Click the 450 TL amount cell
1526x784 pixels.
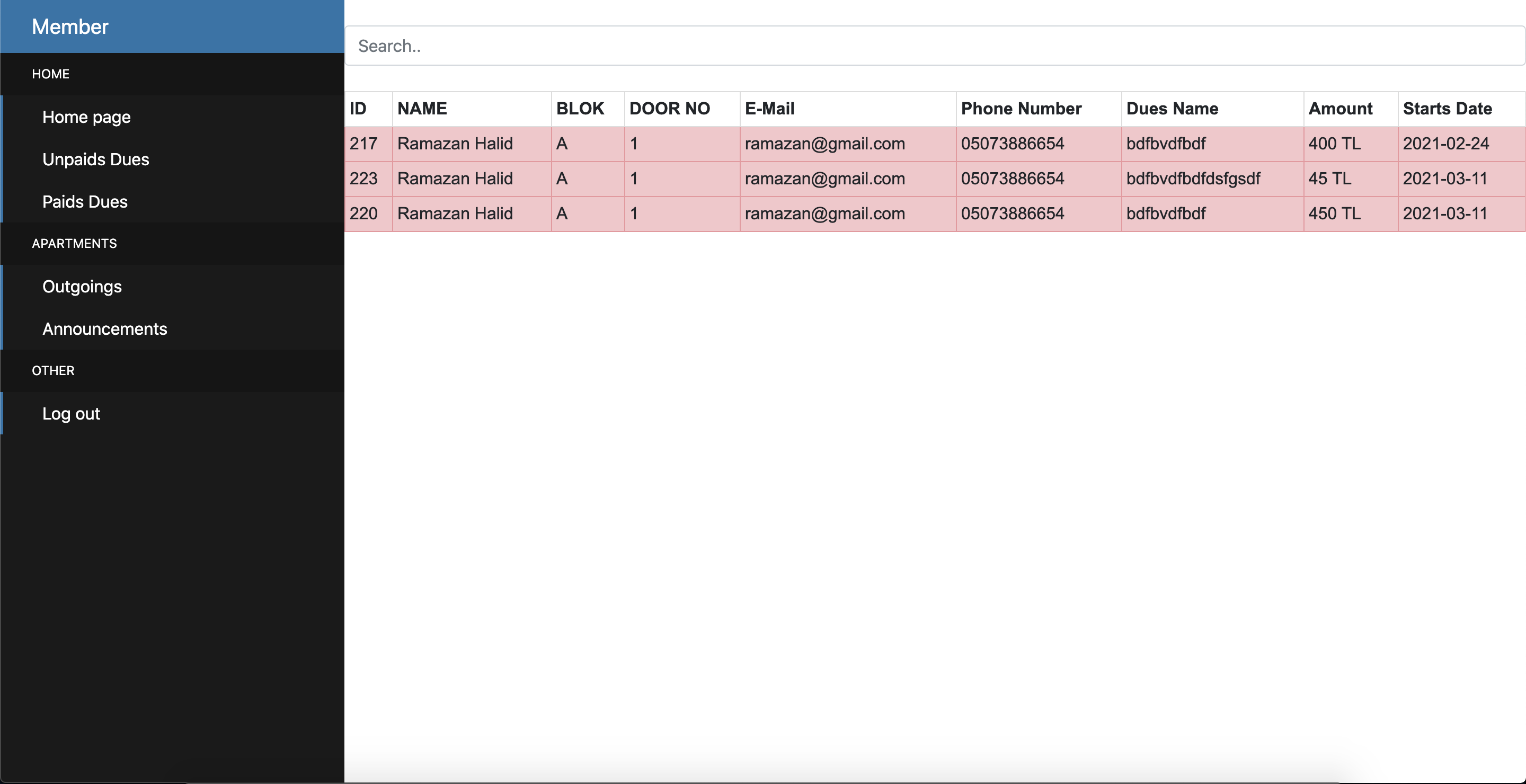1334,213
